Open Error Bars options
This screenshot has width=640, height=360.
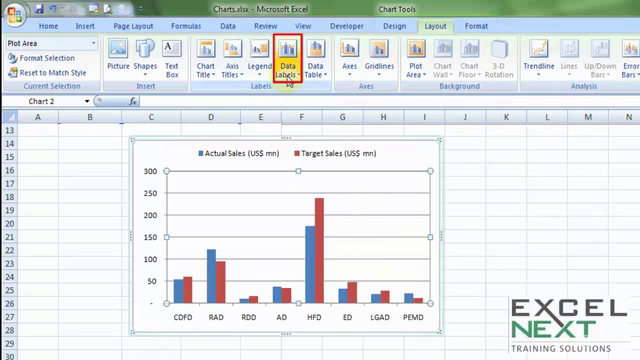click(630, 58)
